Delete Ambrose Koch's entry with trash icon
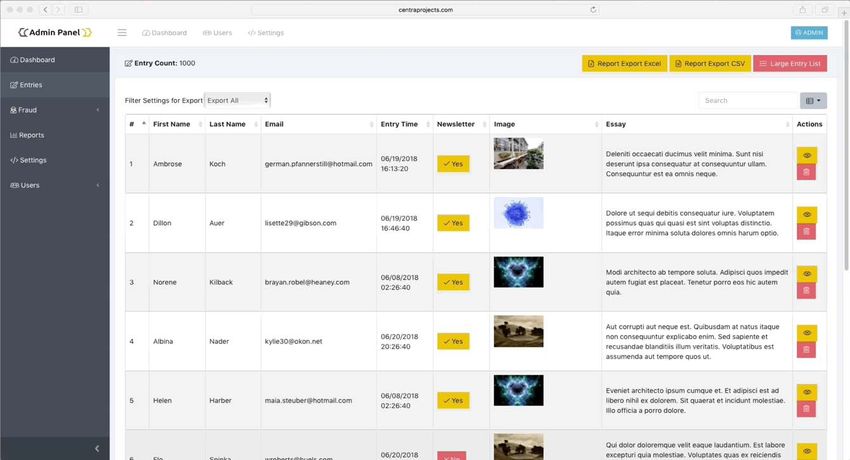This screenshot has width=850, height=460. (806, 172)
